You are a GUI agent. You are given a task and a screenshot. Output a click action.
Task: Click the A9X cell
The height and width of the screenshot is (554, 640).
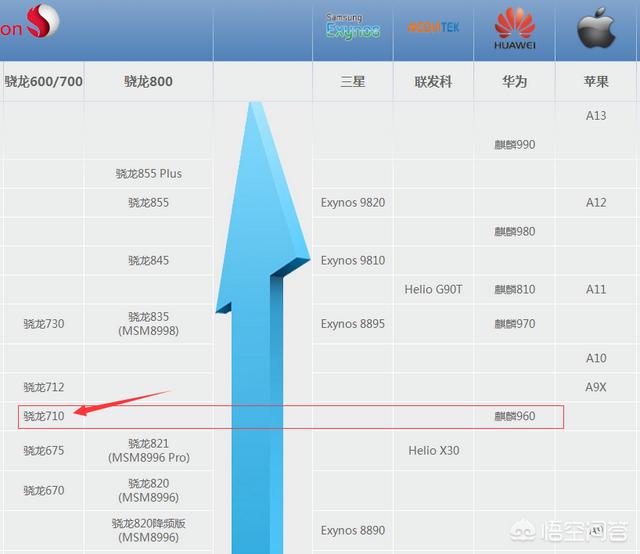point(596,387)
